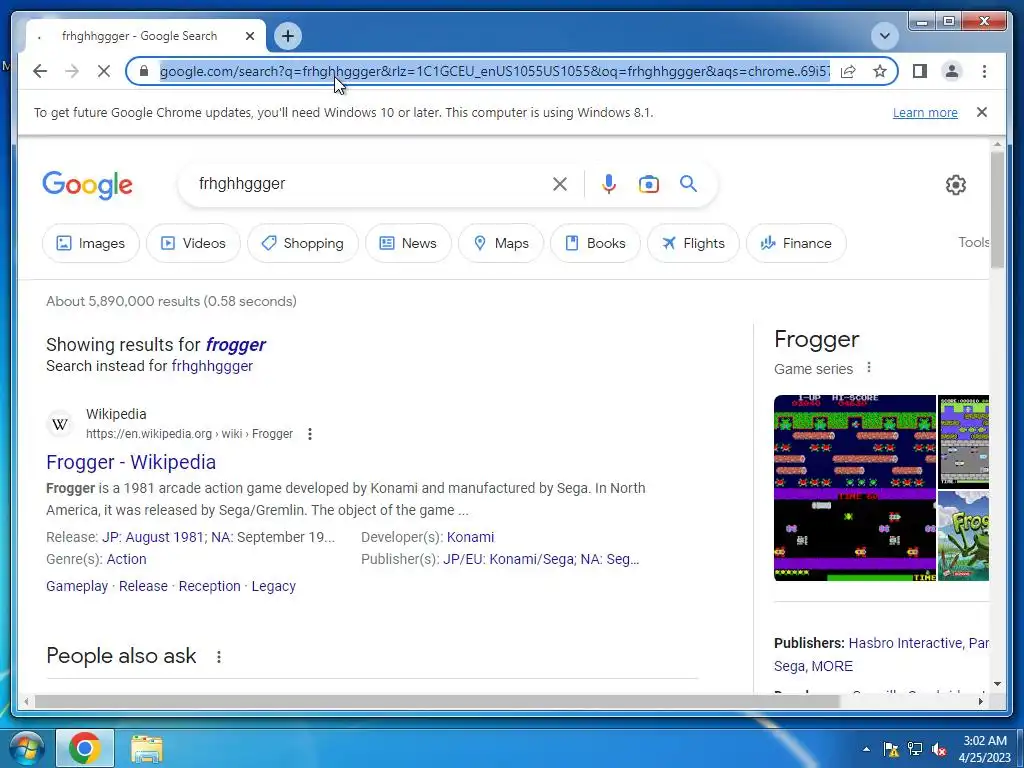Click the muted volume tray icon
The width and height of the screenshot is (1024, 768).
coord(940,749)
